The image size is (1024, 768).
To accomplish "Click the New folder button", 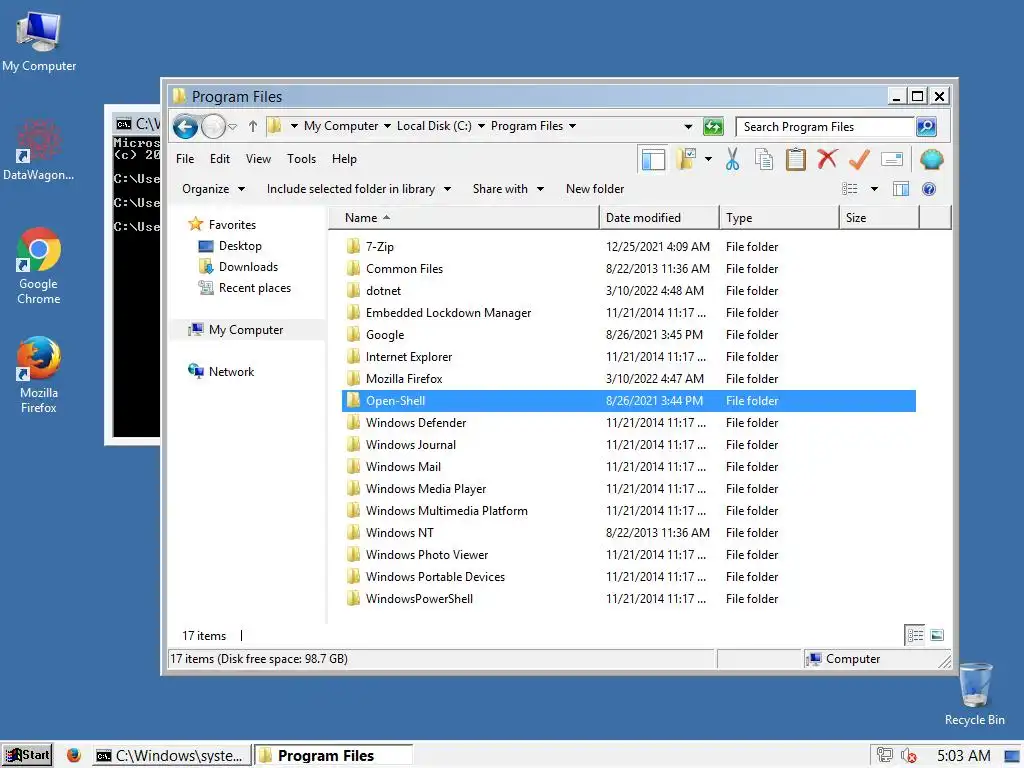I will pyautogui.click(x=595, y=189).
